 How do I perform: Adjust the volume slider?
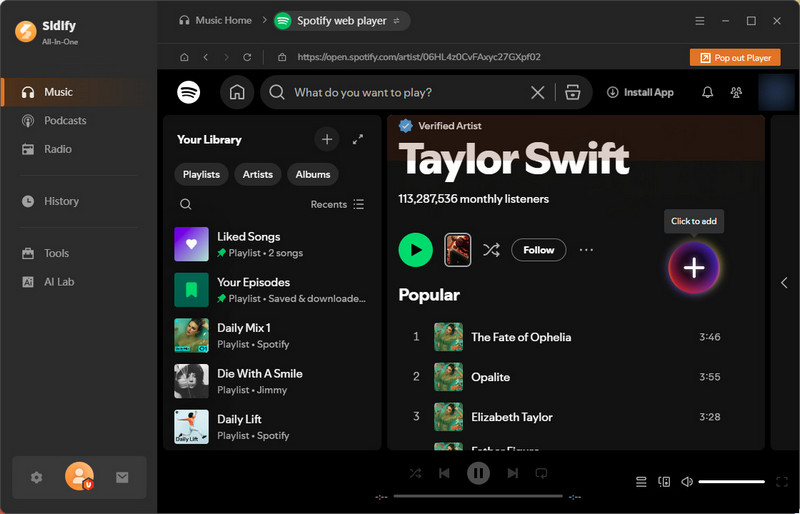[732, 482]
